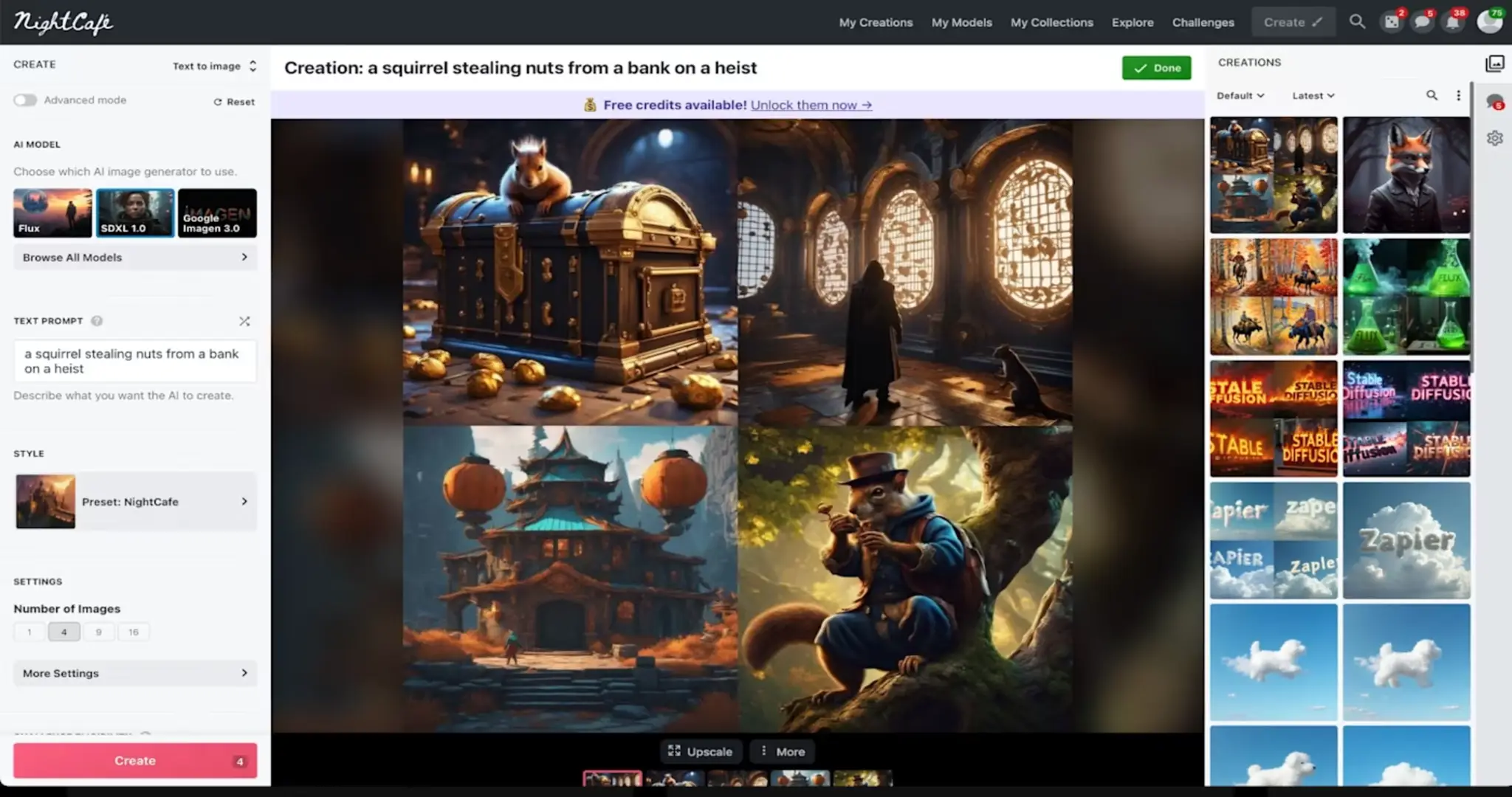The image size is (1512, 797).
Task: Expand Browse All Models
Action: pos(135,257)
